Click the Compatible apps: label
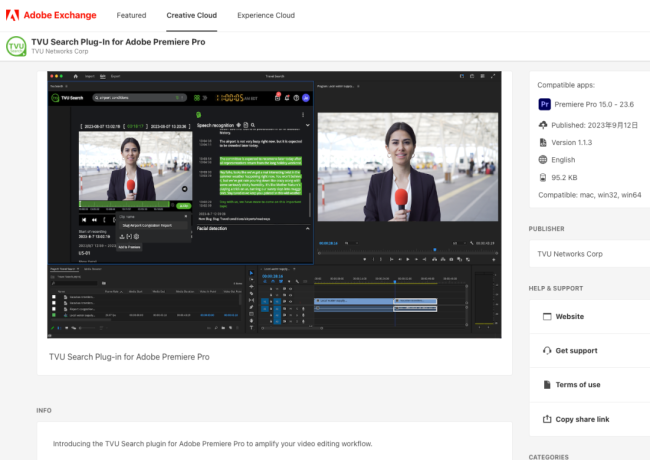Image resolution: width=650 pixels, height=460 pixels. click(x=566, y=85)
